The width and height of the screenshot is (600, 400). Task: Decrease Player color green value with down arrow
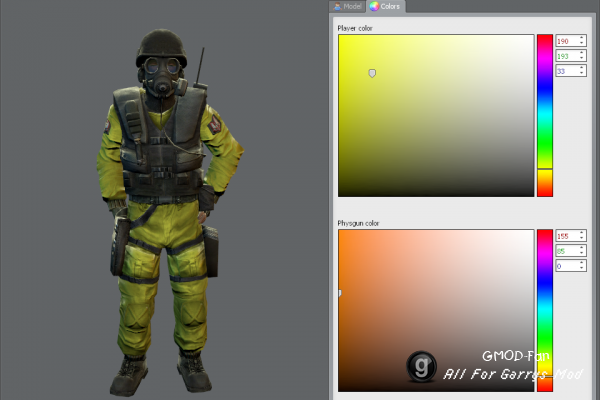pyautogui.click(x=582, y=58)
